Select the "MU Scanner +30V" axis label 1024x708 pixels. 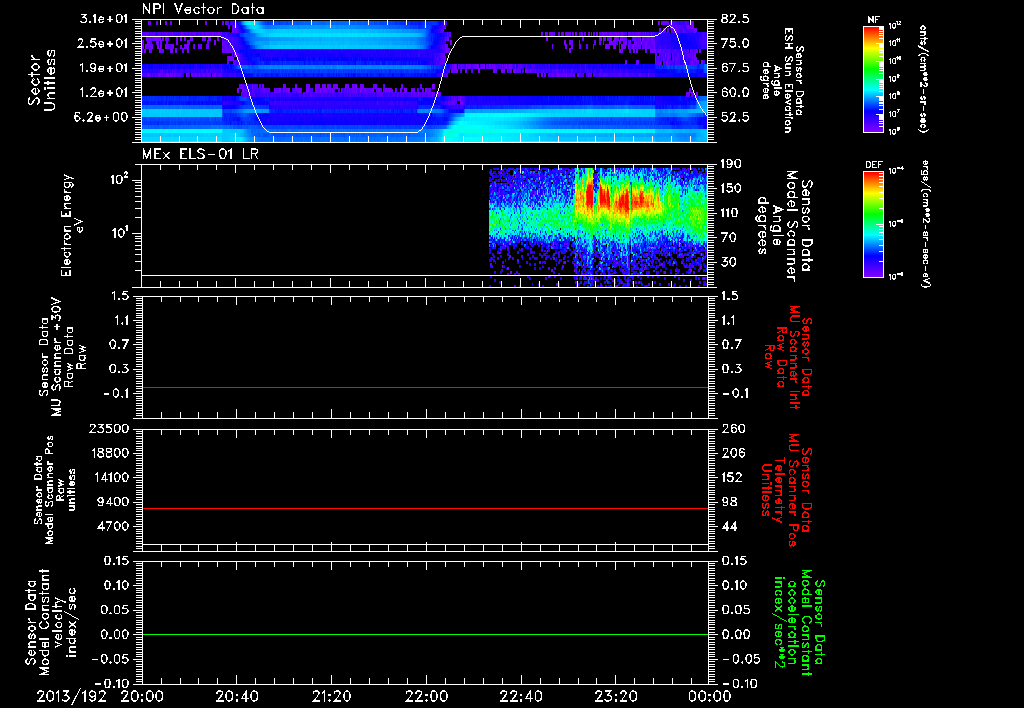point(57,357)
